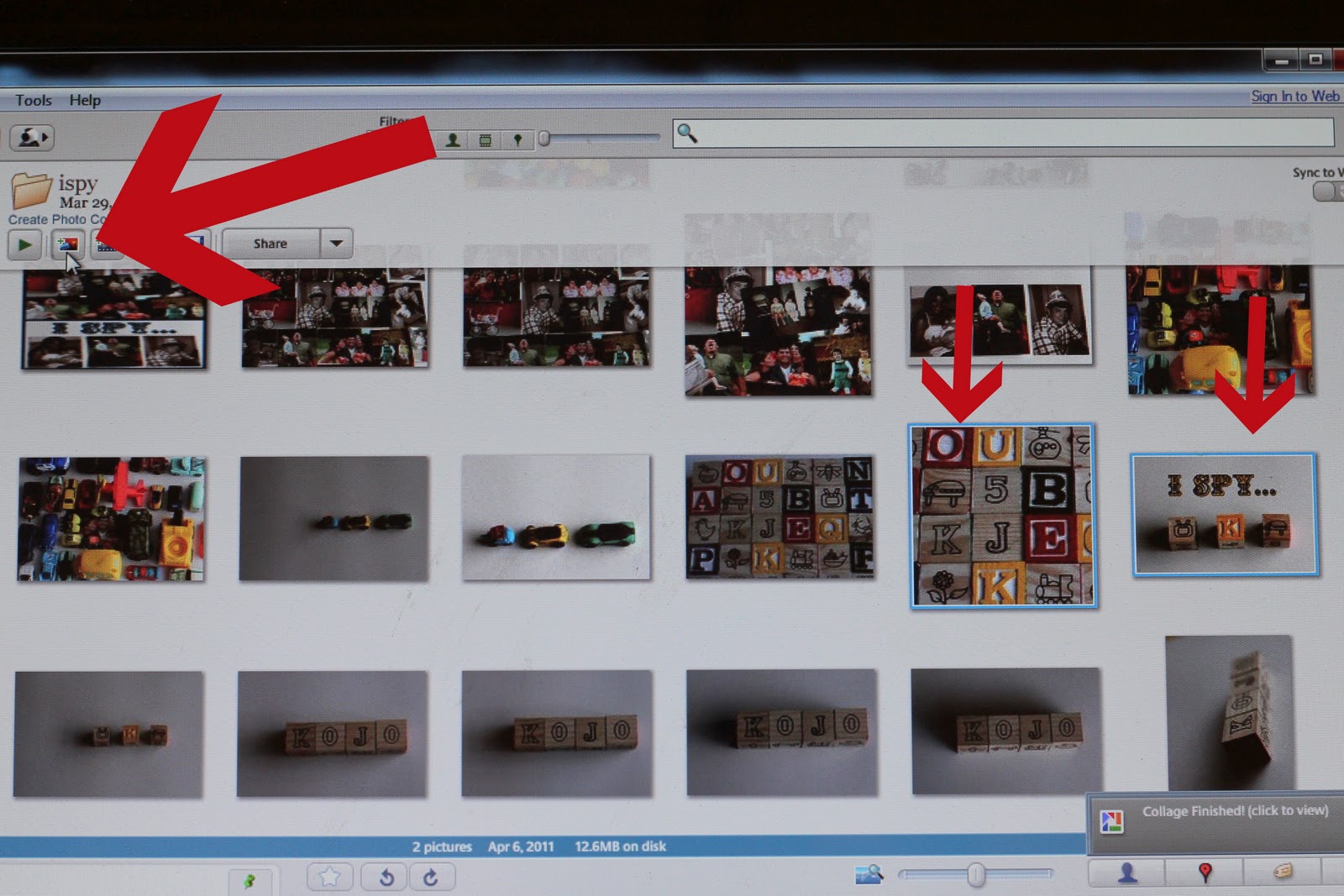Image resolution: width=1344 pixels, height=896 pixels.
Task: Click the toolbar arrow button below Tools menu
Action: click(x=32, y=137)
